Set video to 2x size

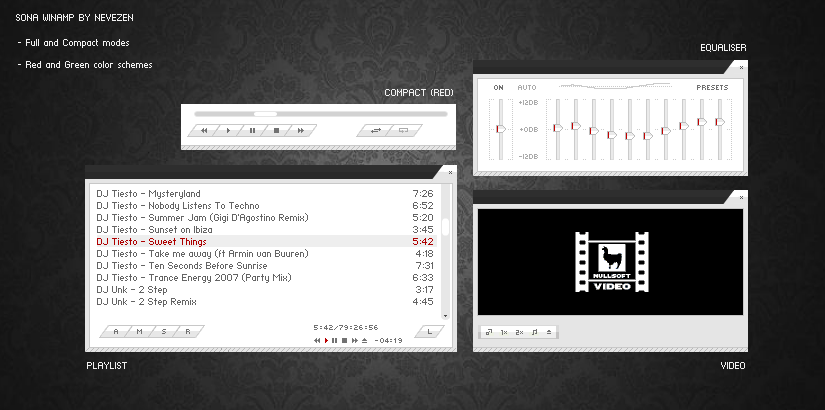[519, 332]
